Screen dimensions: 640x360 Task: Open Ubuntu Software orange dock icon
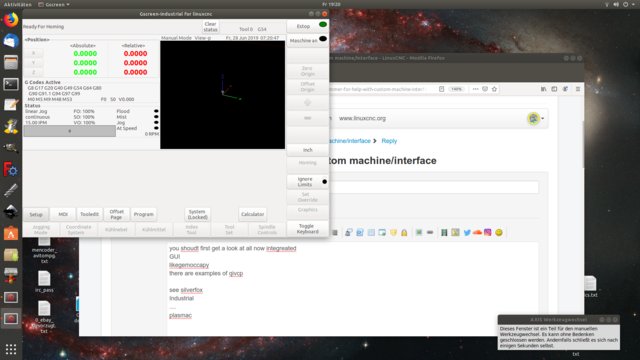point(11,234)
